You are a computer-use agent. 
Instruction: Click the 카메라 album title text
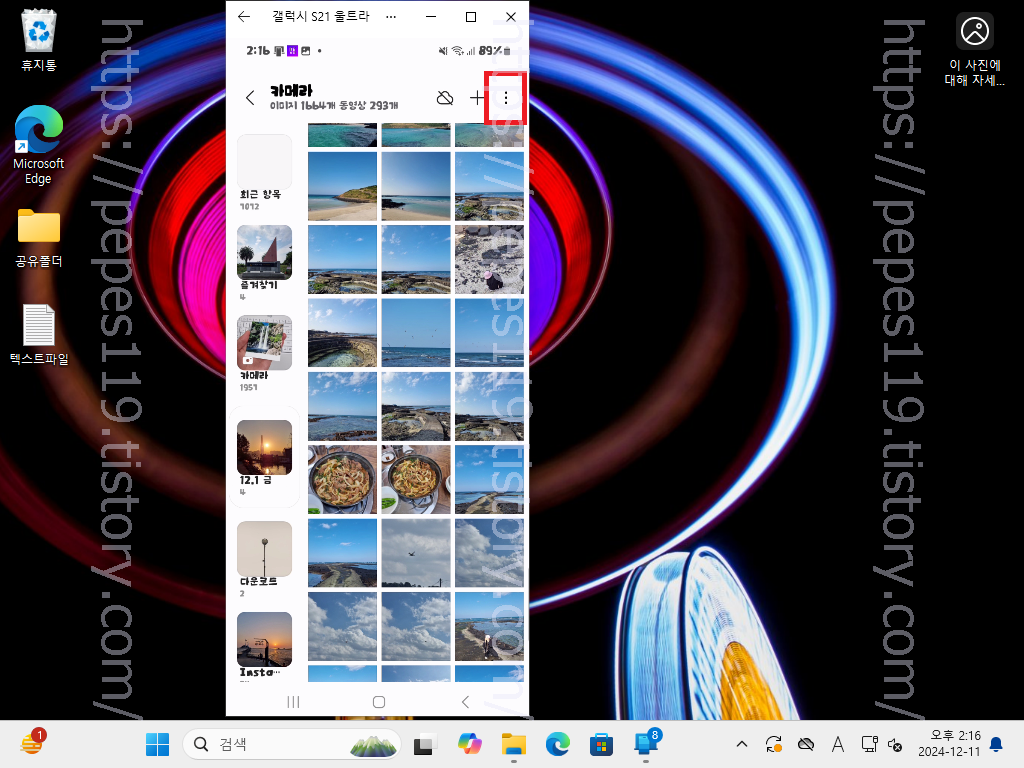point(291,90)
